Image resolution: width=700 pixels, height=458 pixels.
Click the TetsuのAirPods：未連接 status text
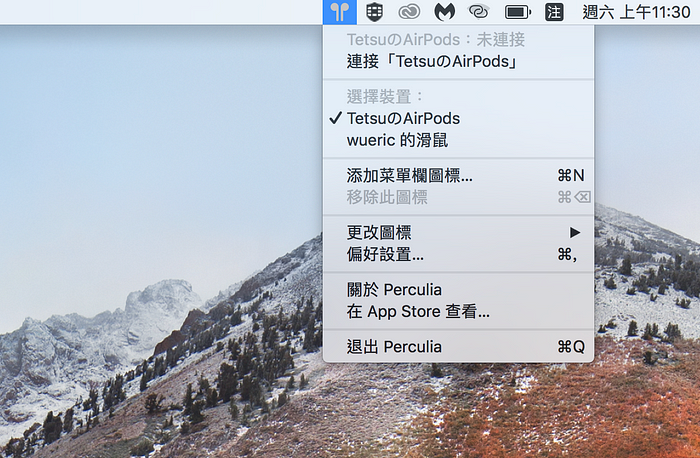pyautogui.click(x=436, y=40)
